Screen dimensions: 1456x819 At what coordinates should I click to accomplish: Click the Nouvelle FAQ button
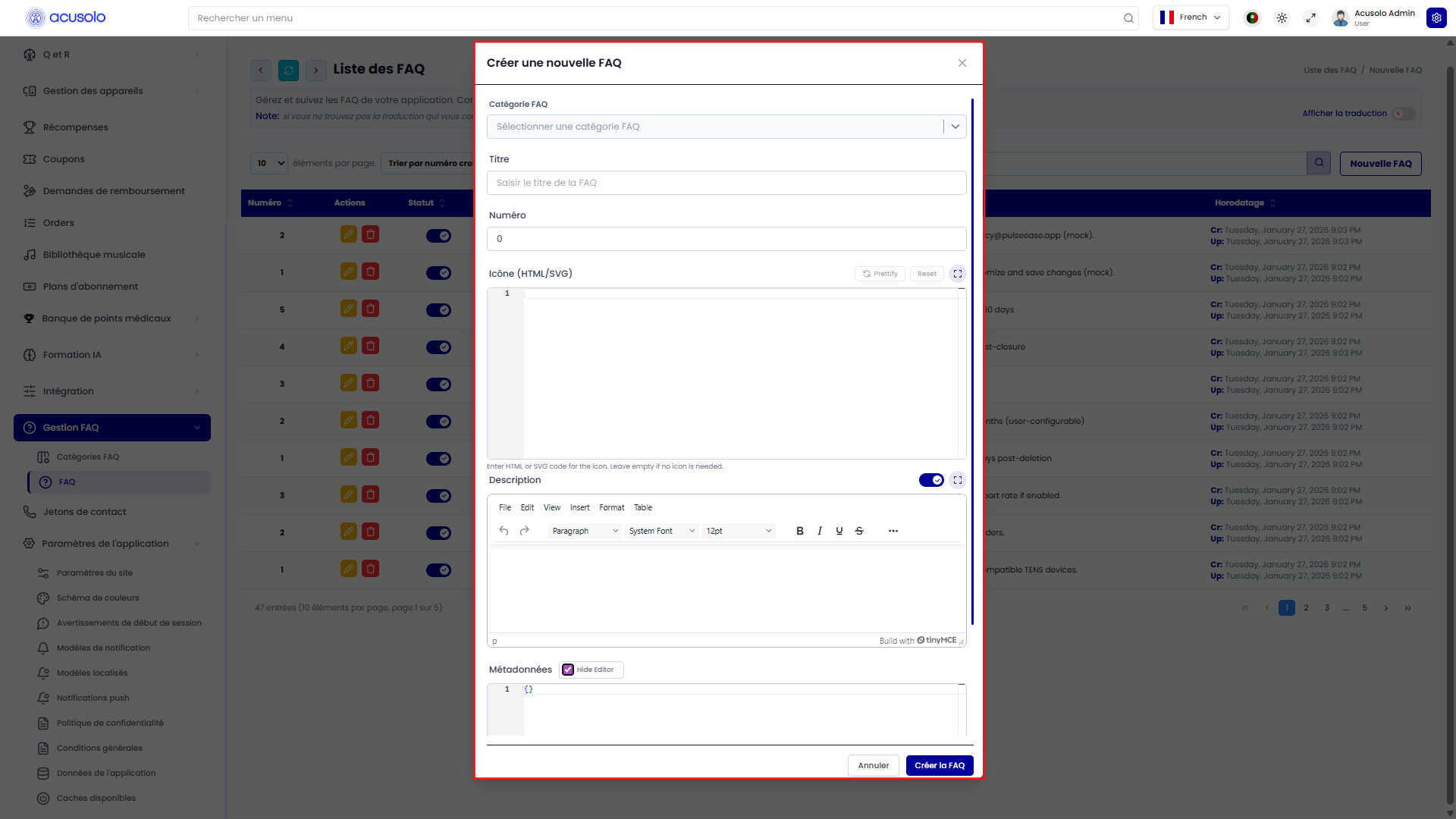click(x=1381, y=164)
